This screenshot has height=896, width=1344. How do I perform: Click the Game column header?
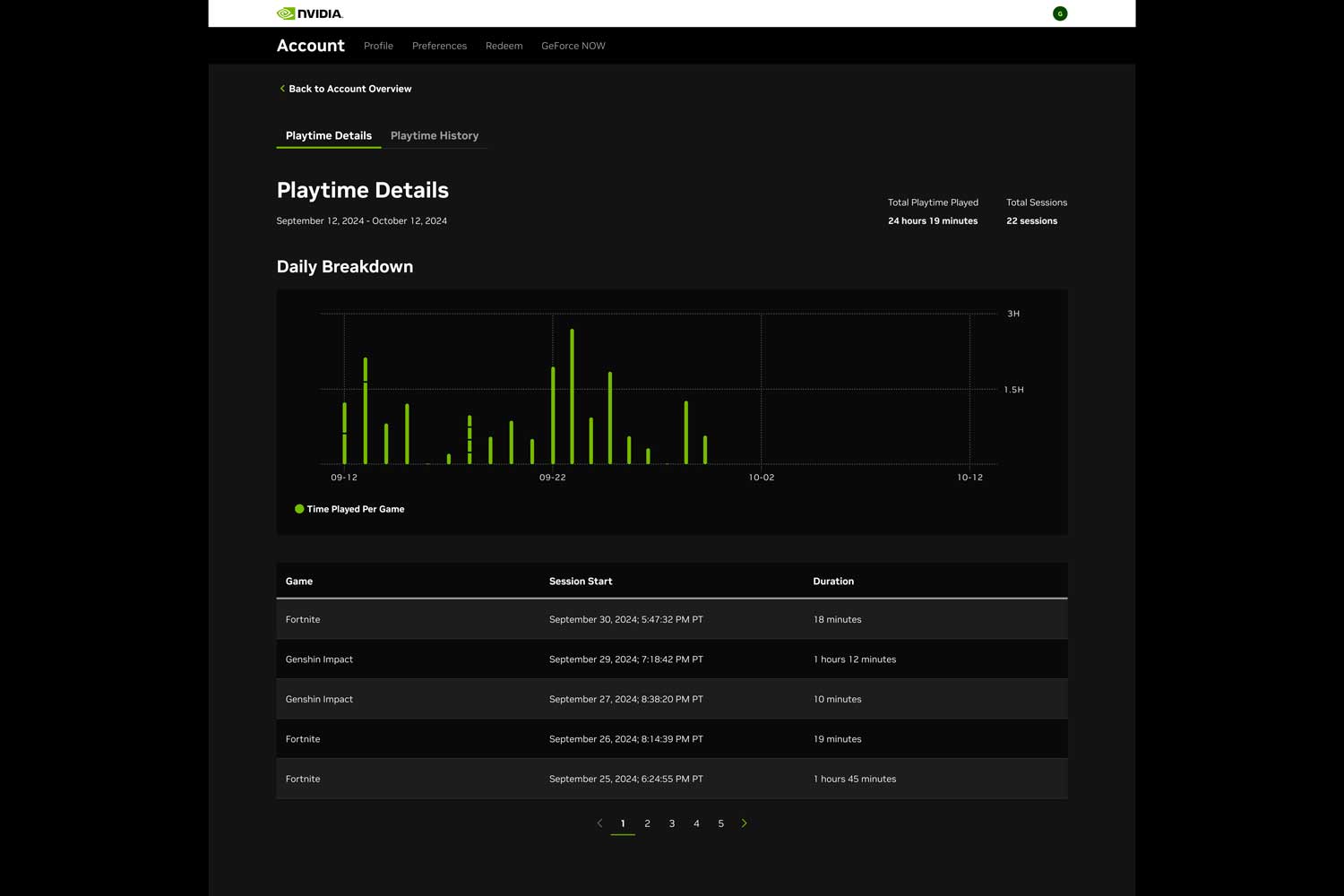pos(299,582)
